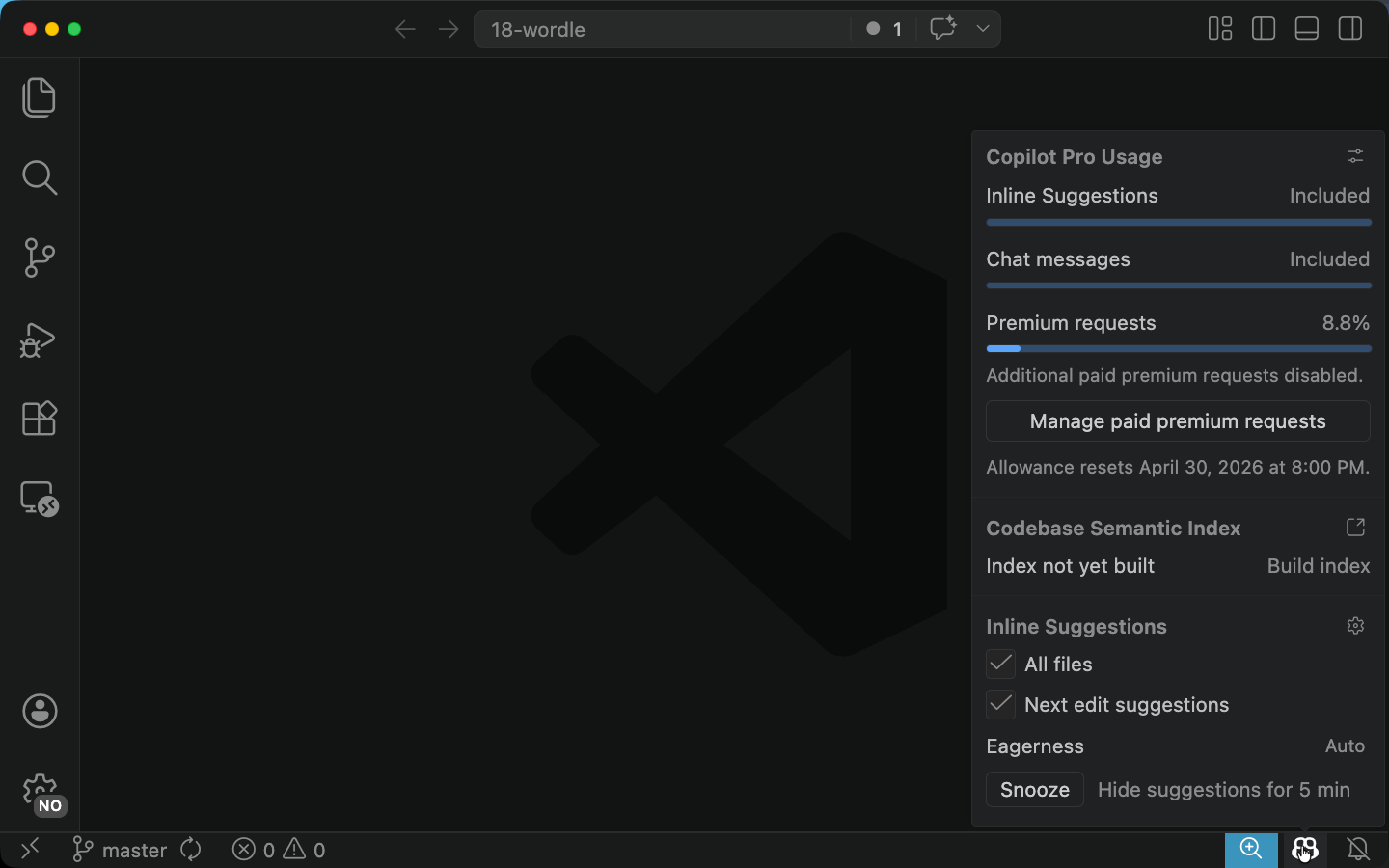Viewport: 1389px width, 868px height.
Task: Go back with the left arrow
Action: tap(405, 29)
